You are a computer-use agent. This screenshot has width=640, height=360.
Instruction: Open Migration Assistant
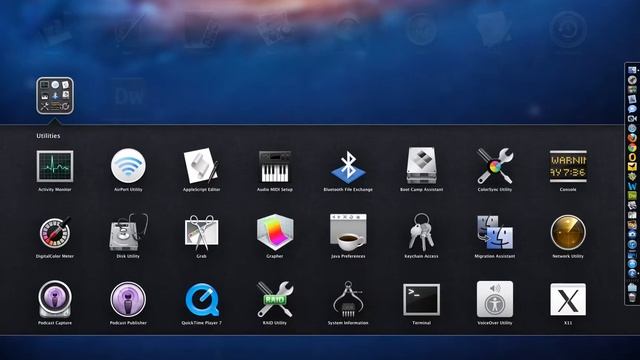495,232
